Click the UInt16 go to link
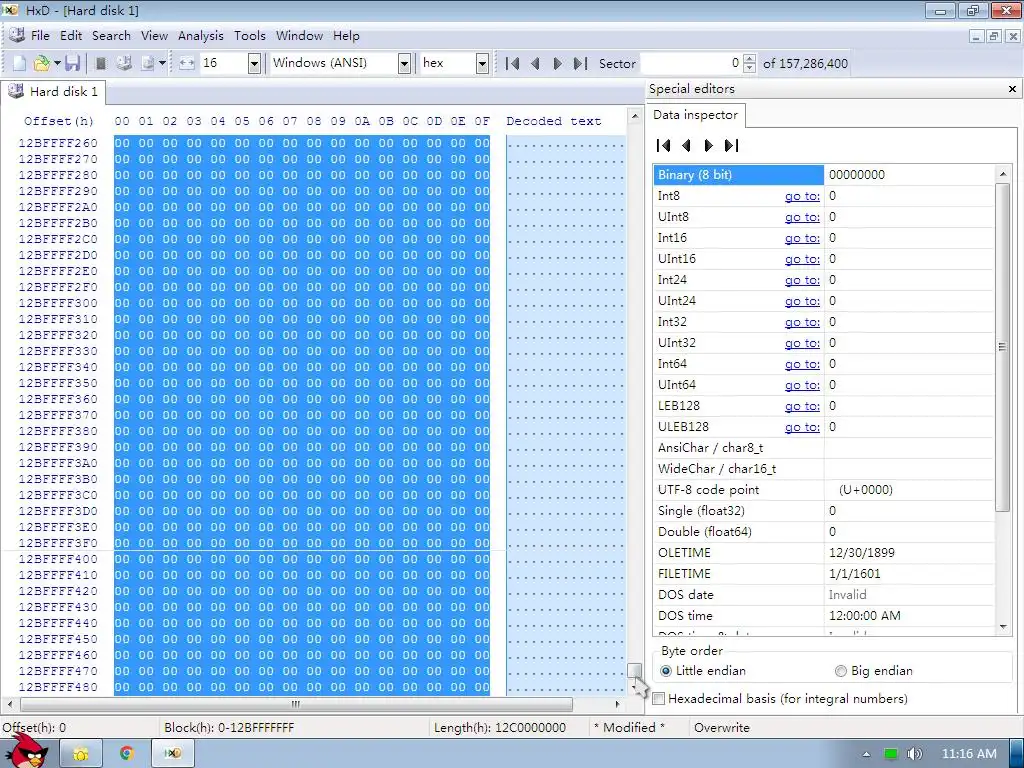The image size is (1024, 768). click(802, 259)
